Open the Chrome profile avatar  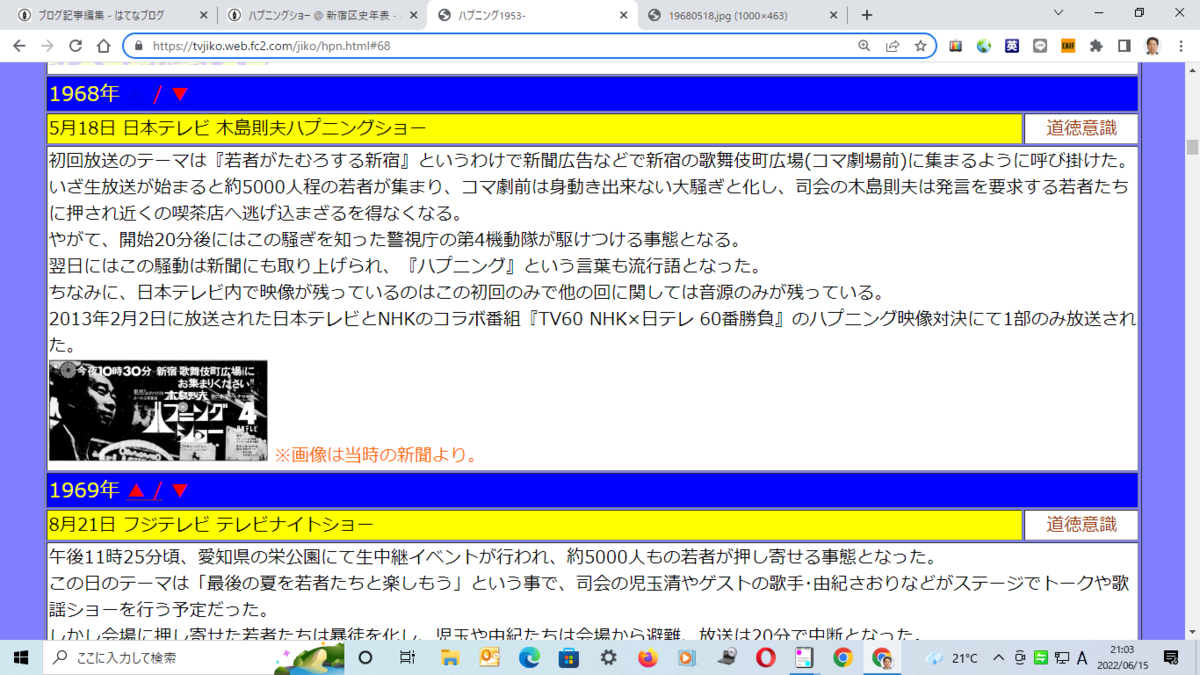click(1152, 46)
